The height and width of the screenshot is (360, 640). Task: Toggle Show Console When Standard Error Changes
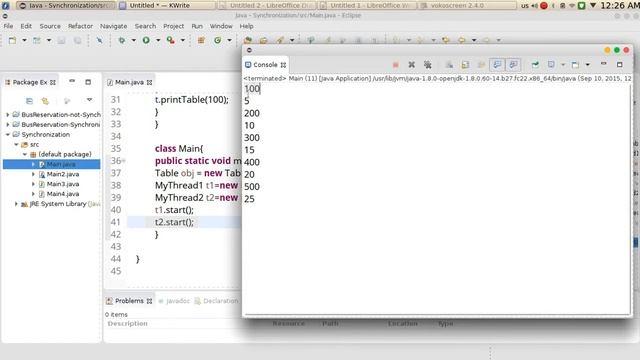click(513, 64)
